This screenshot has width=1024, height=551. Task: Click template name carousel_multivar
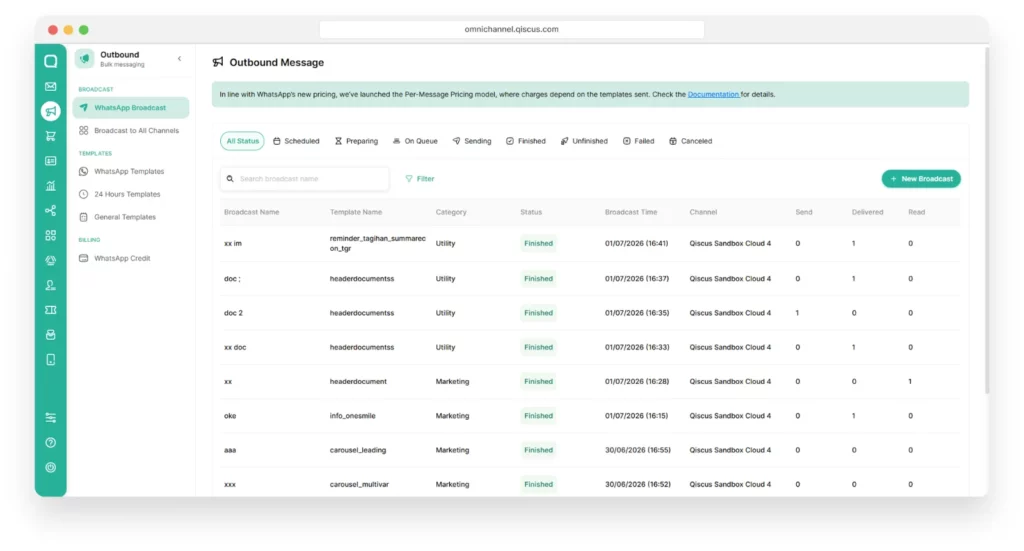coord(359,484)
